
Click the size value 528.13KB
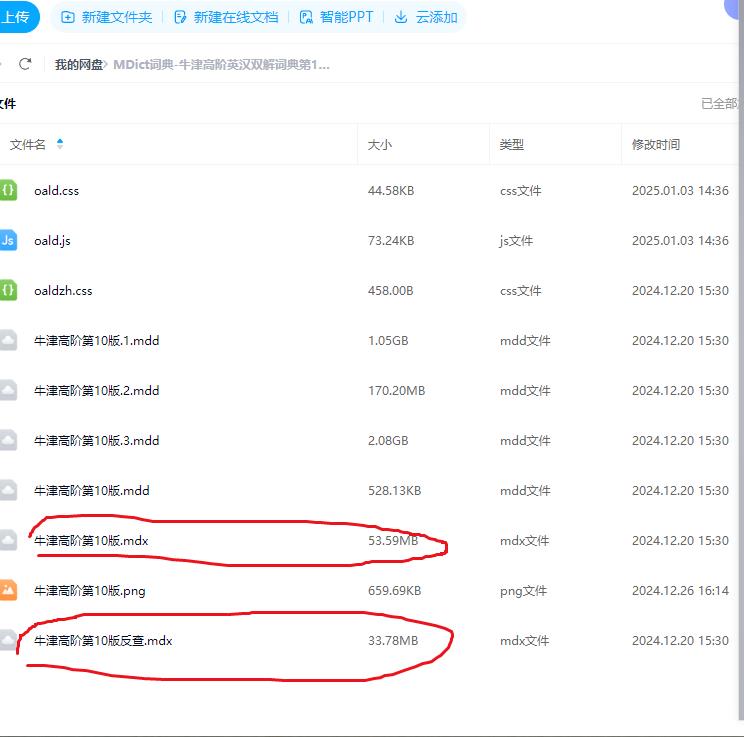394,491
